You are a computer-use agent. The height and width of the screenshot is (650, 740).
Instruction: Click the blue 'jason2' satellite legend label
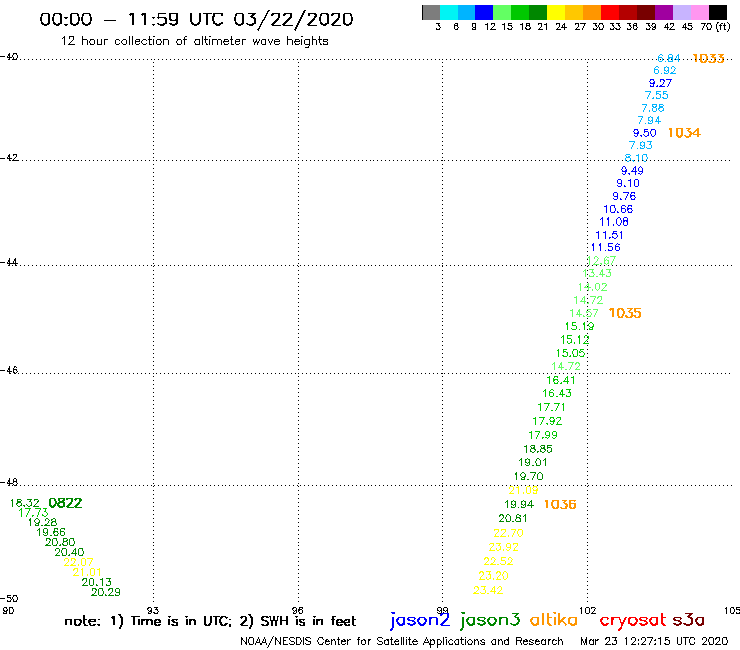click(420, 620)
